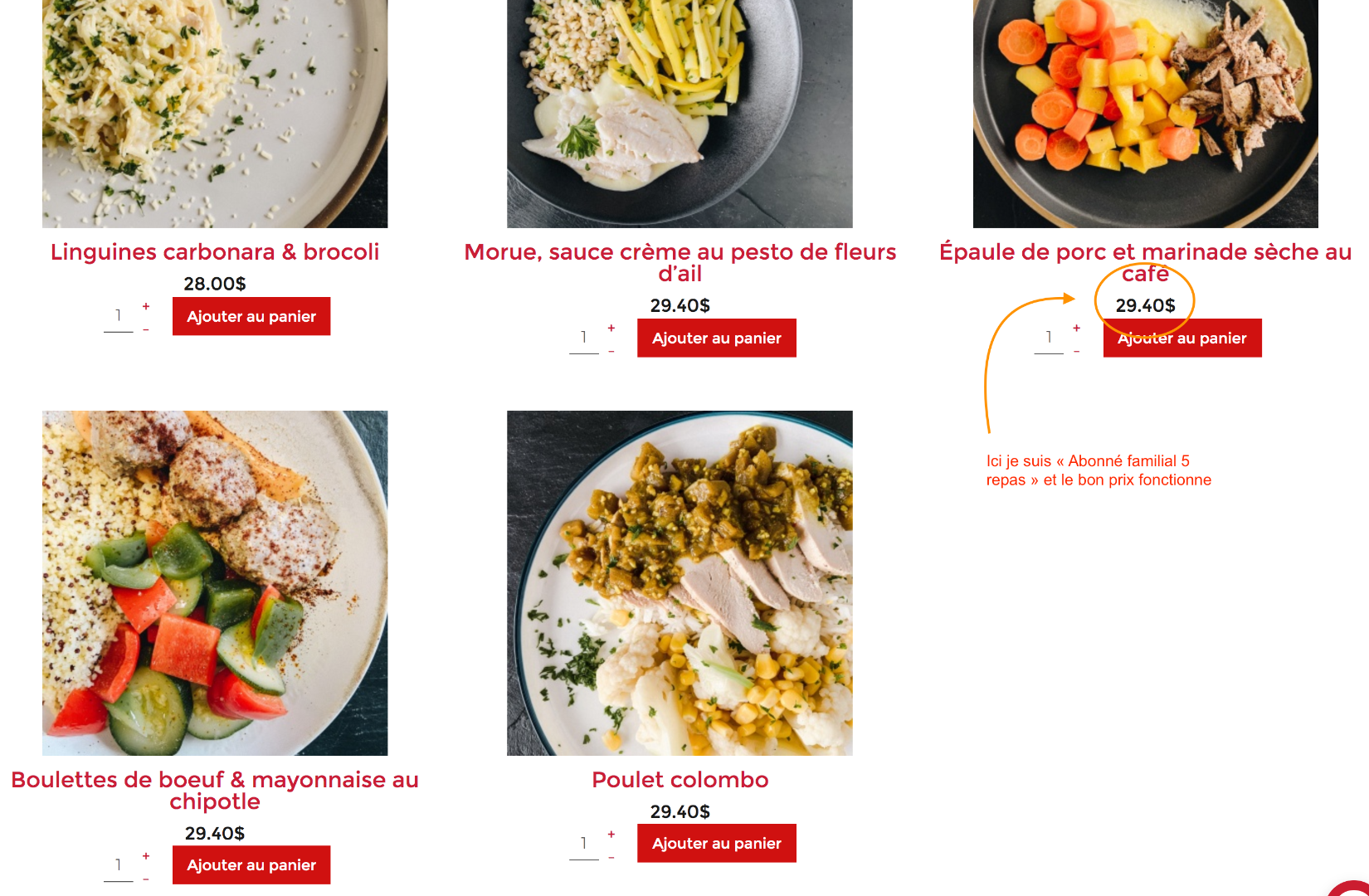1369x896 pixels.
Task: Decrease quantity for Poulet colombo
Action: (x=611, y=858)
